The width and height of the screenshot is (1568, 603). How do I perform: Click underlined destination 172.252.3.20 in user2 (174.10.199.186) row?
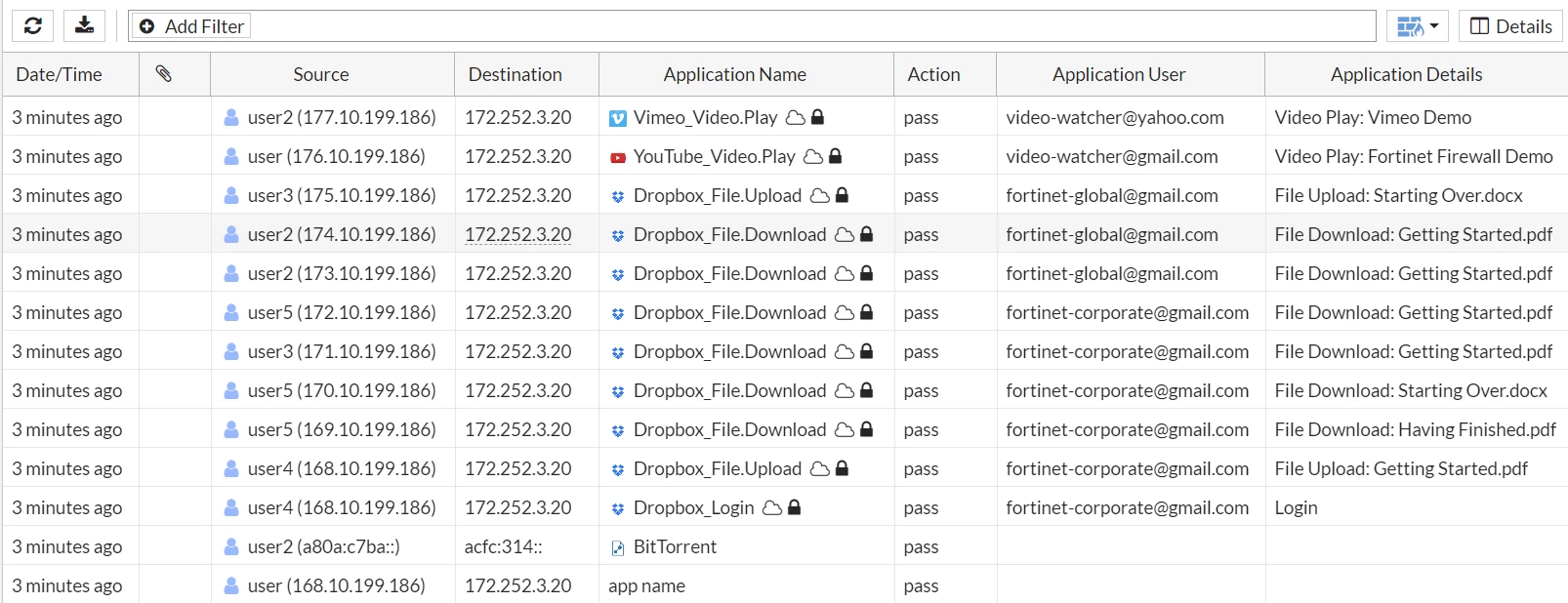click(518, 234)
